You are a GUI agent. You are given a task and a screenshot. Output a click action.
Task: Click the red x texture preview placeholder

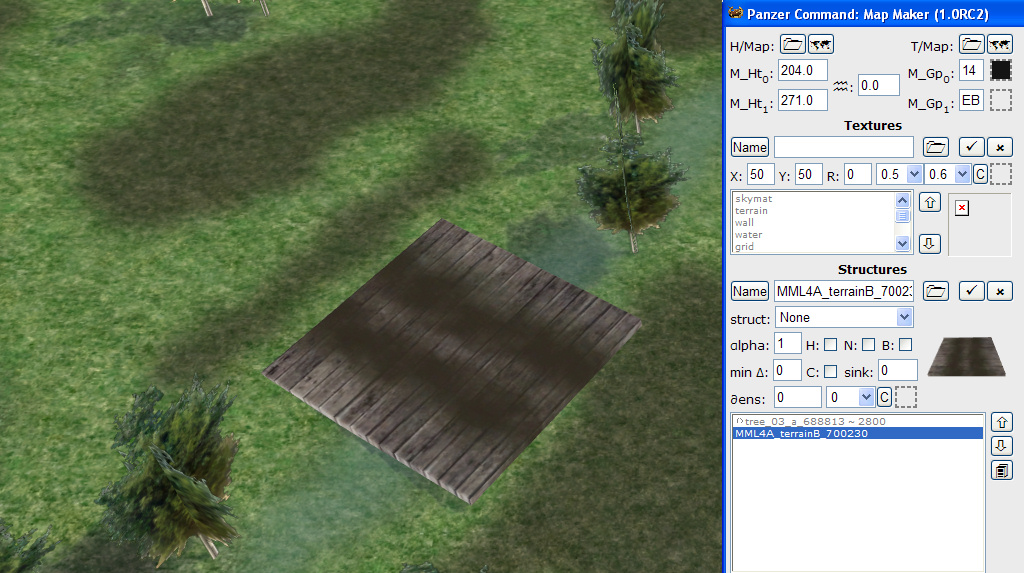tap(962, 208)
